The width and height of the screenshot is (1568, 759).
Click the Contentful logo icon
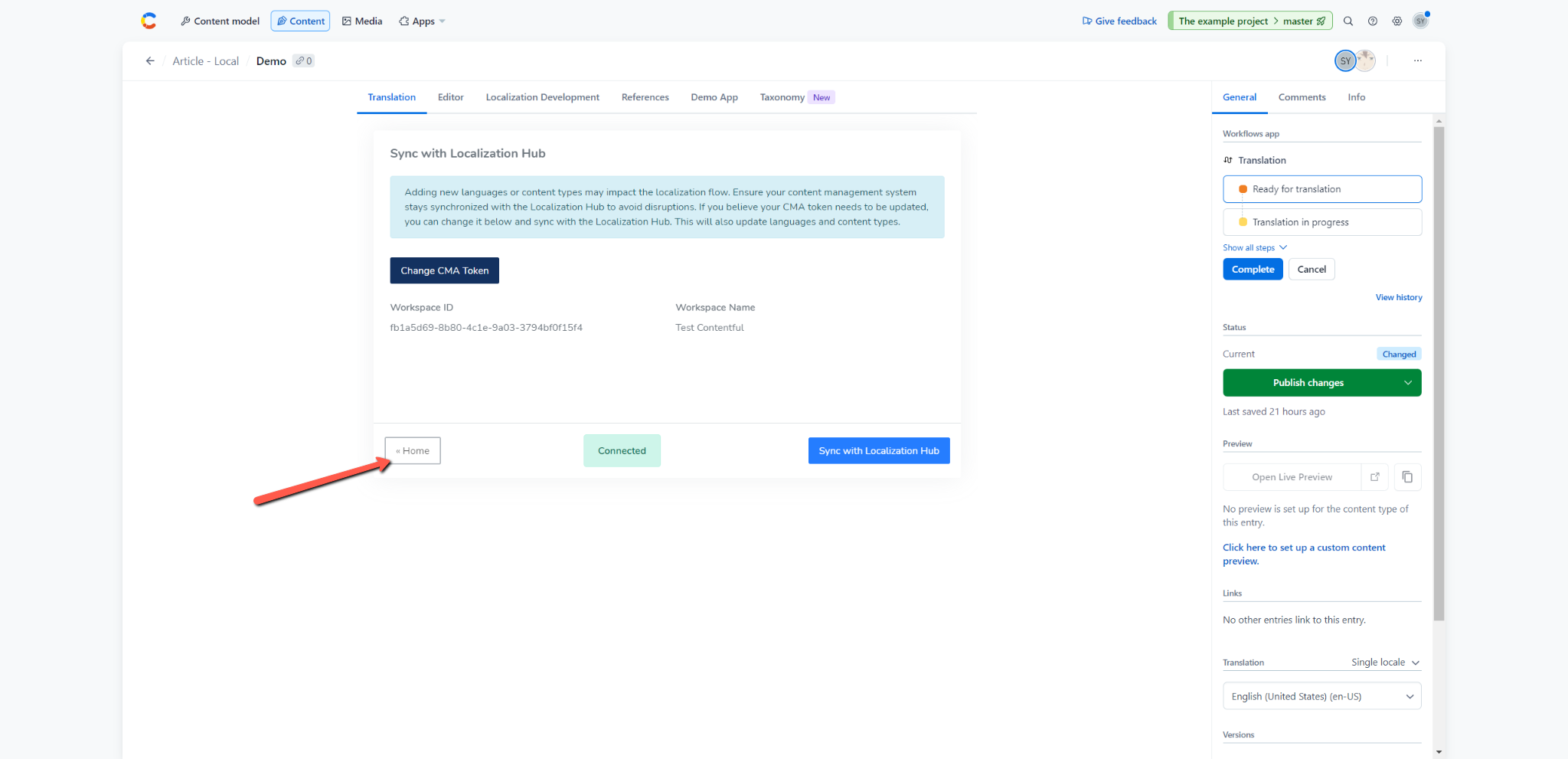[149, 21]
